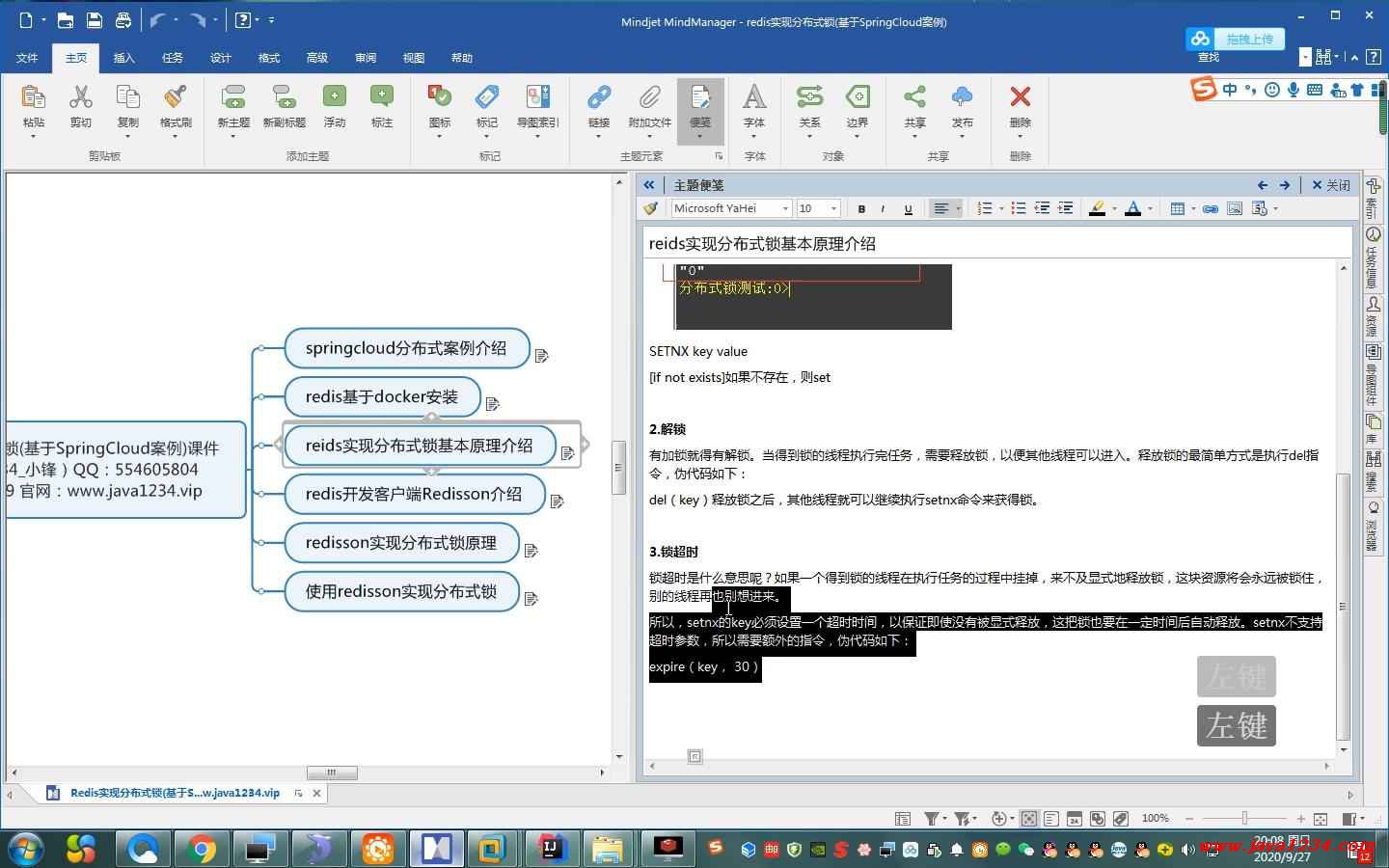Click the Relationship (关系) icon
This screenshot has height=868, width=1389.
809,97
